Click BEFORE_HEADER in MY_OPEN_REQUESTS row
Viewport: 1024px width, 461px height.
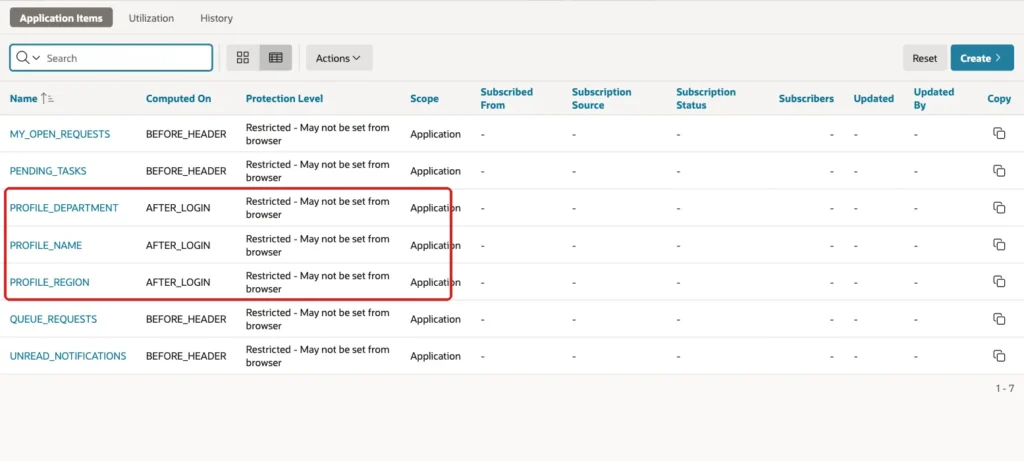pos(186,134)
